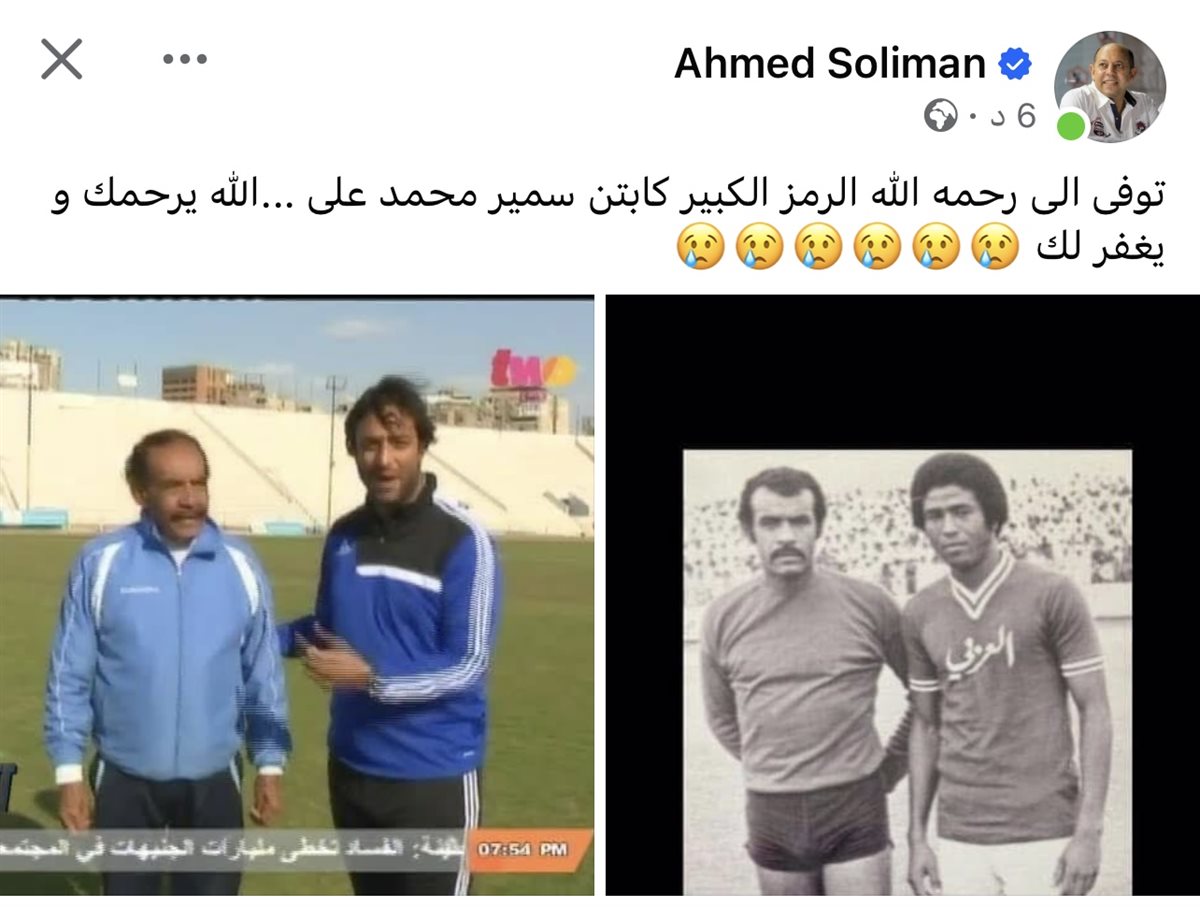
Task: Click the globe public privacy icon
Action: click(x=940, y=117)
